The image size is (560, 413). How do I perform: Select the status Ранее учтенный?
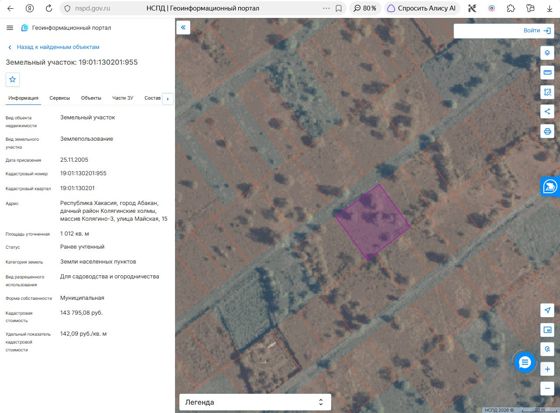(82, 247)
